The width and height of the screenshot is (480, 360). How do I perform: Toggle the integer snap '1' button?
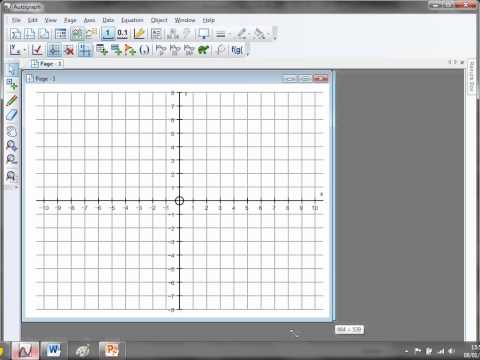click(x=108, y=34)
